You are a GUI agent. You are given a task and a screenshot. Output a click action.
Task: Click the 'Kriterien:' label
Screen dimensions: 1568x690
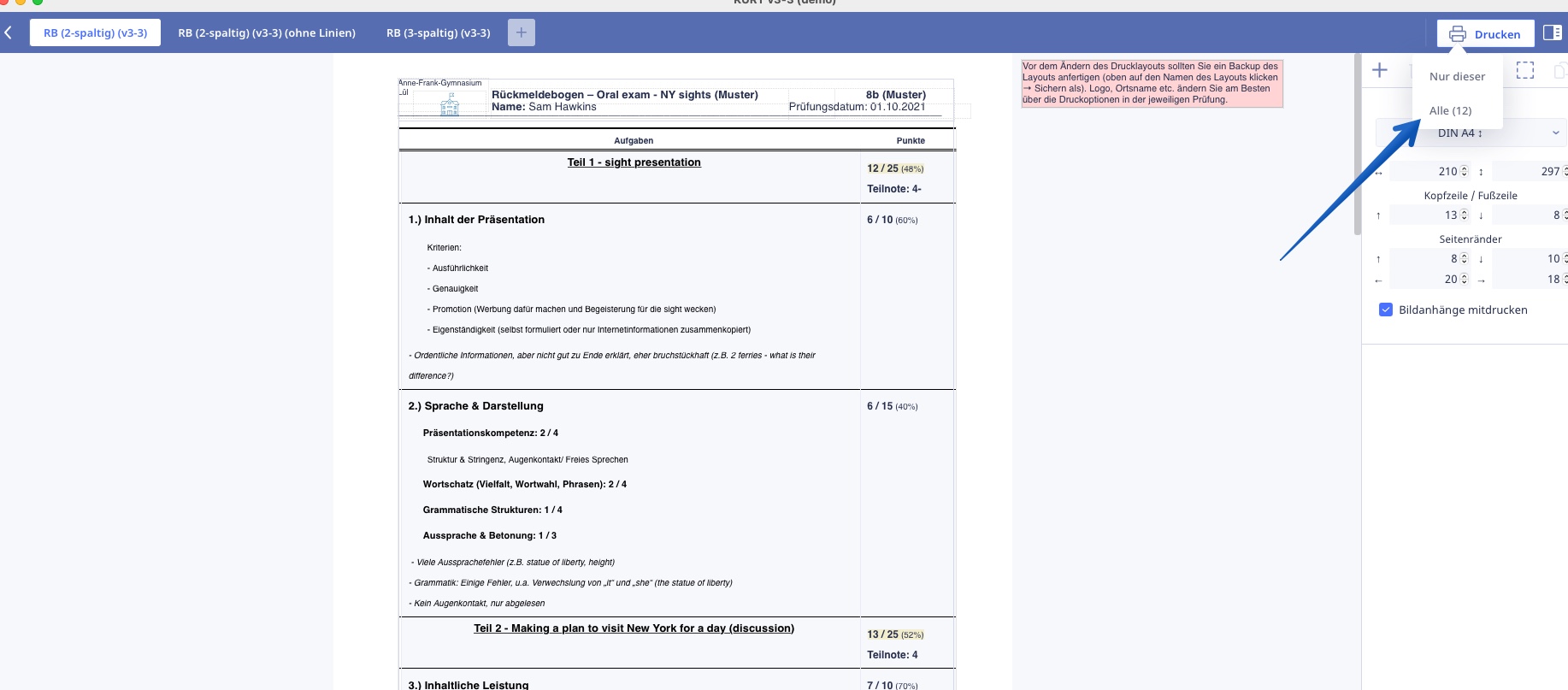point(444,248)
